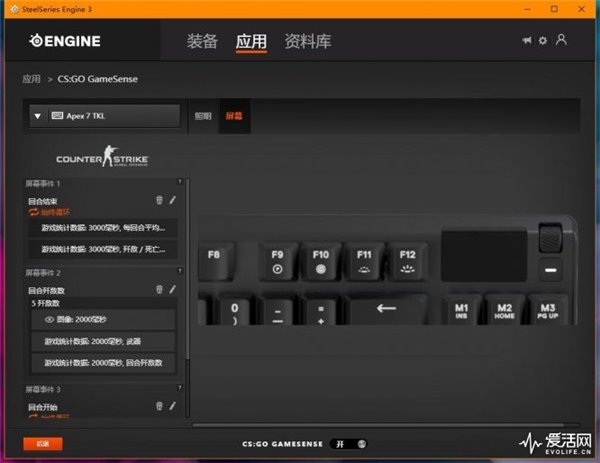This screenshot has height=463, width=600.
Task: Click the 回合歼敌数 event name
Action: pos(47,290)
